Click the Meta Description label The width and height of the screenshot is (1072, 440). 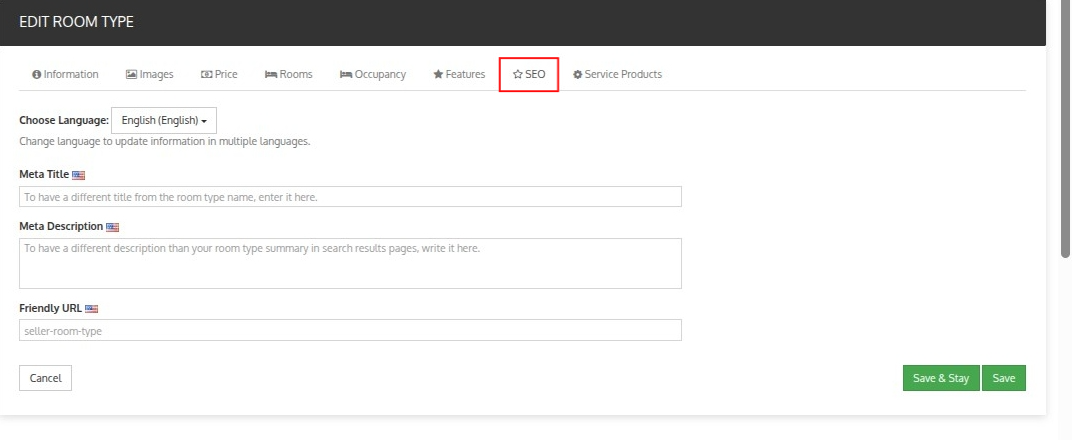click(x=61, y=227)
